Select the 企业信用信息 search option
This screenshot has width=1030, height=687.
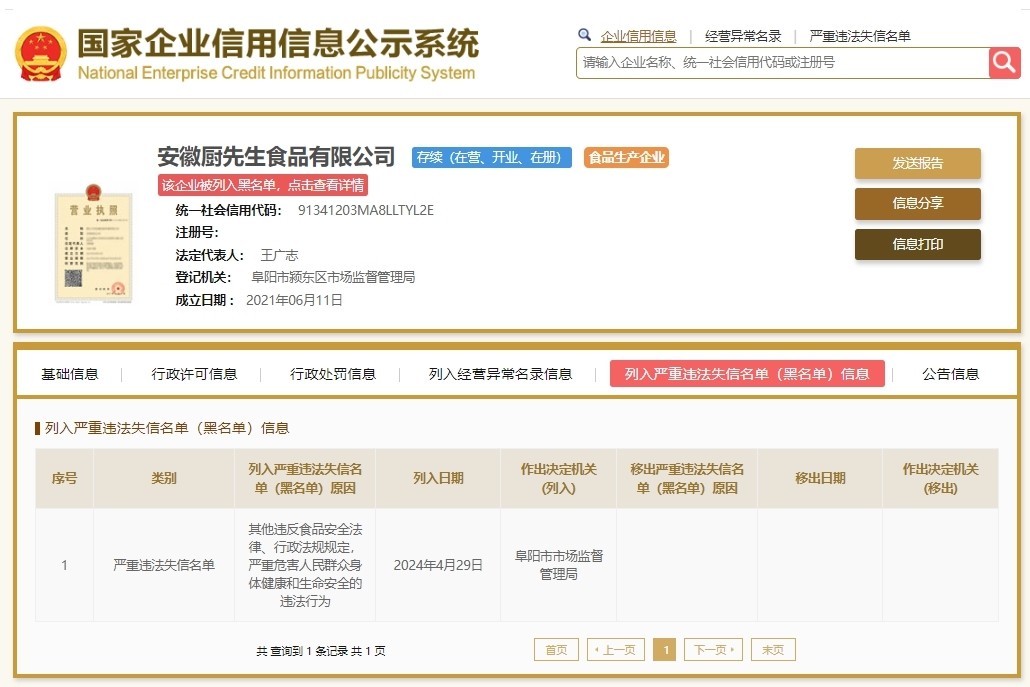point(638,36)
